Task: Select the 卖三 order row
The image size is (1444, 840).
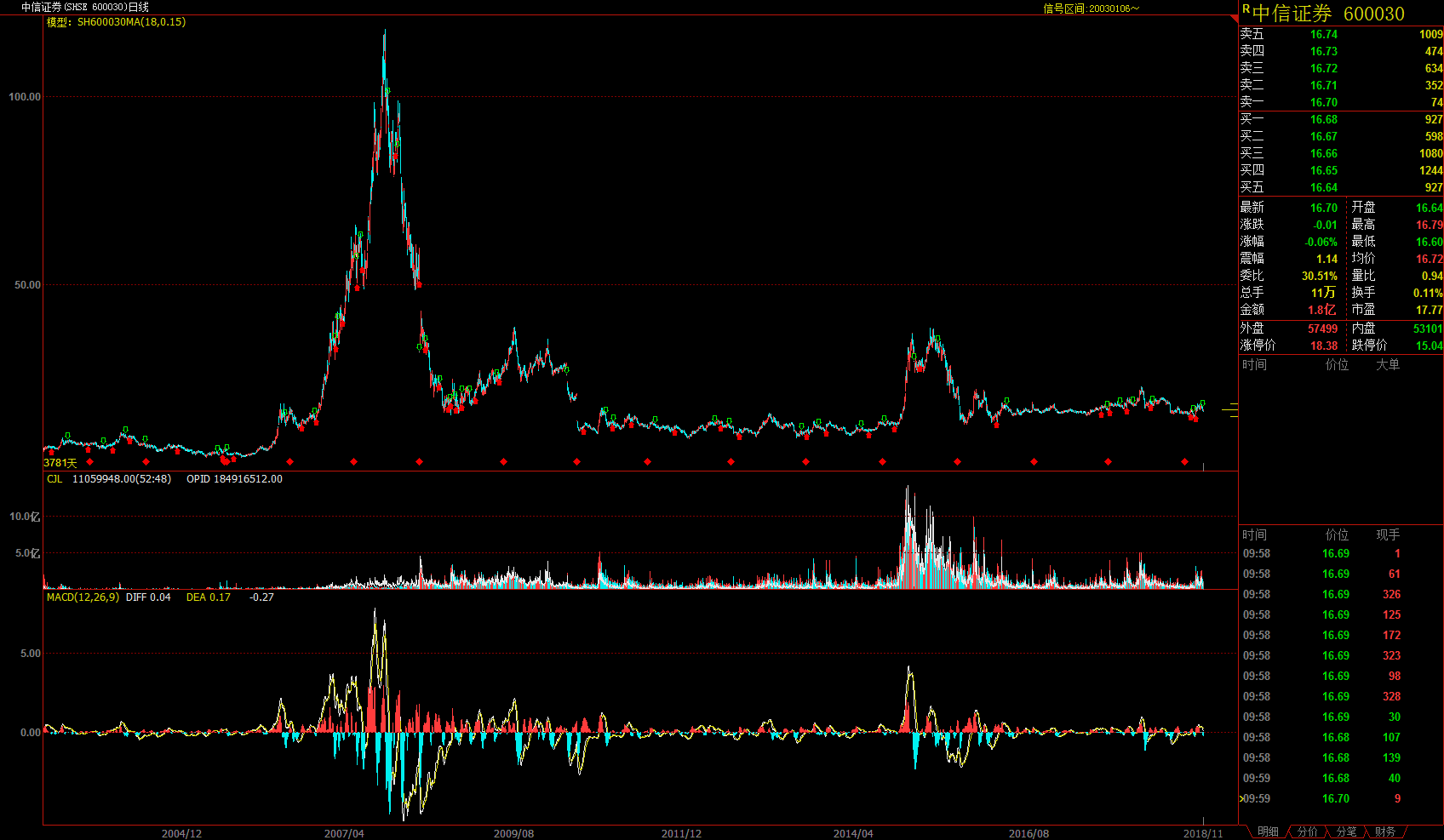Action: (x=1341, y=68)
